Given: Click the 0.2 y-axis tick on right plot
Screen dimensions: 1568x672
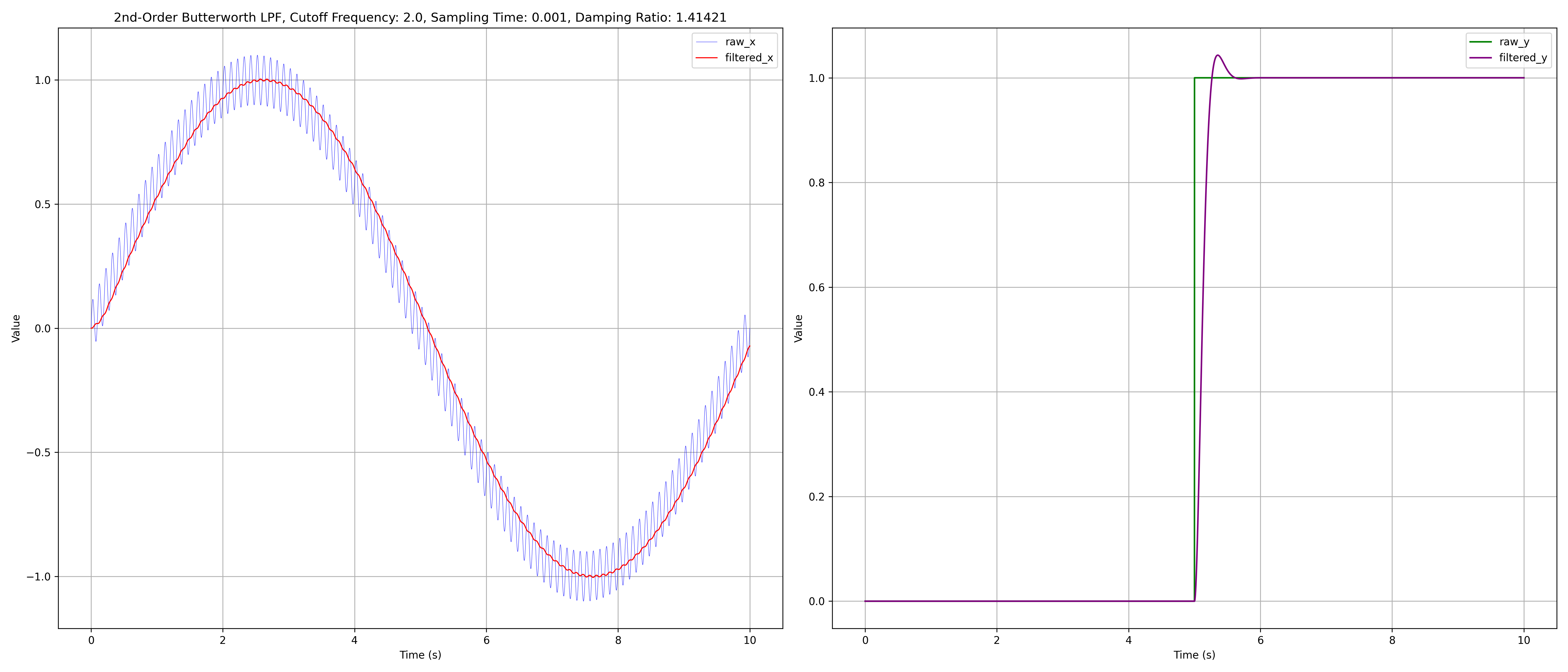Looking at the screenshot, I should (x=816, y=497).
